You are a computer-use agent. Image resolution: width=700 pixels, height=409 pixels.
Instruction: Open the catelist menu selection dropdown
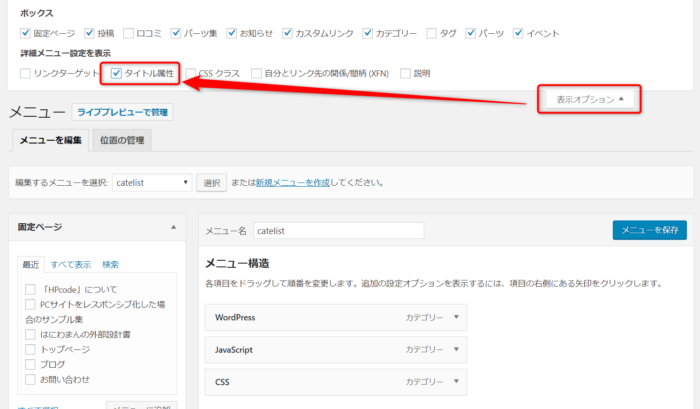[x=151, y=183]
